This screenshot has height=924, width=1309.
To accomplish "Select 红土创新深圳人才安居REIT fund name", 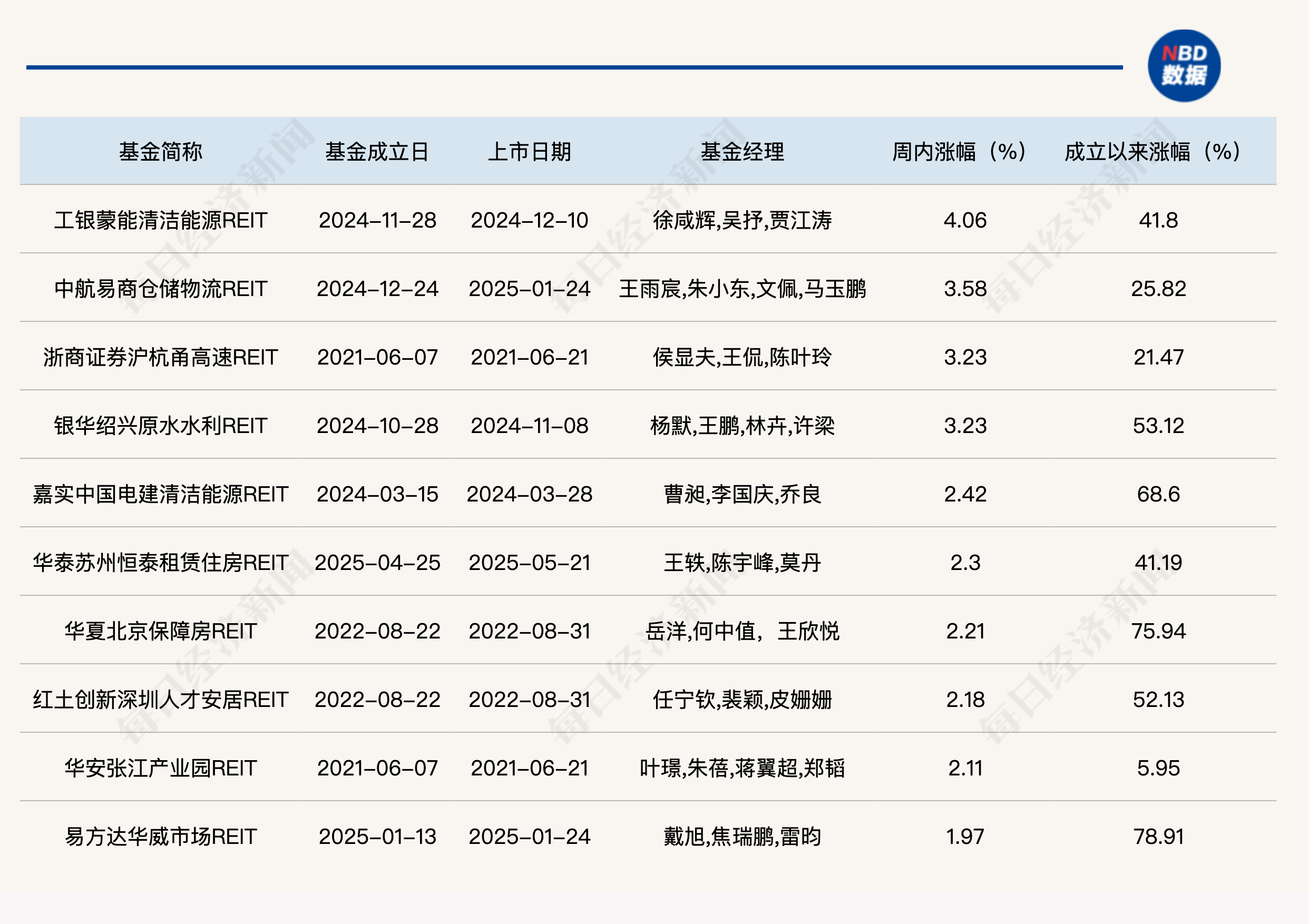I will click(x=160, y=700).
